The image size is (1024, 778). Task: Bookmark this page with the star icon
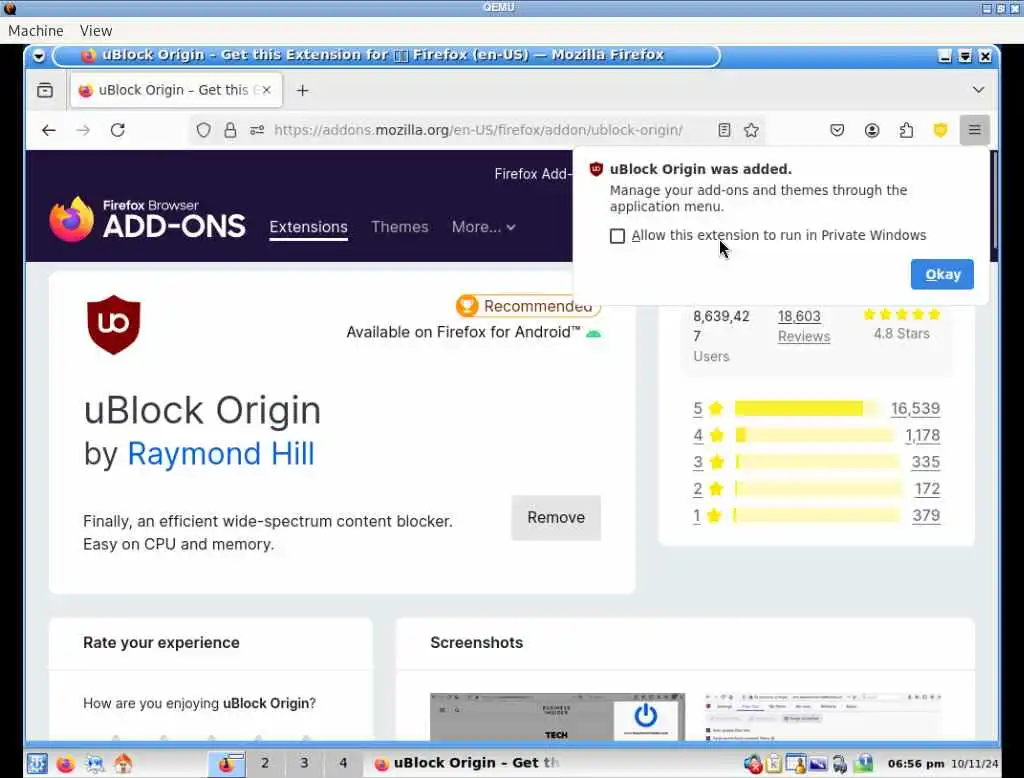752,130
